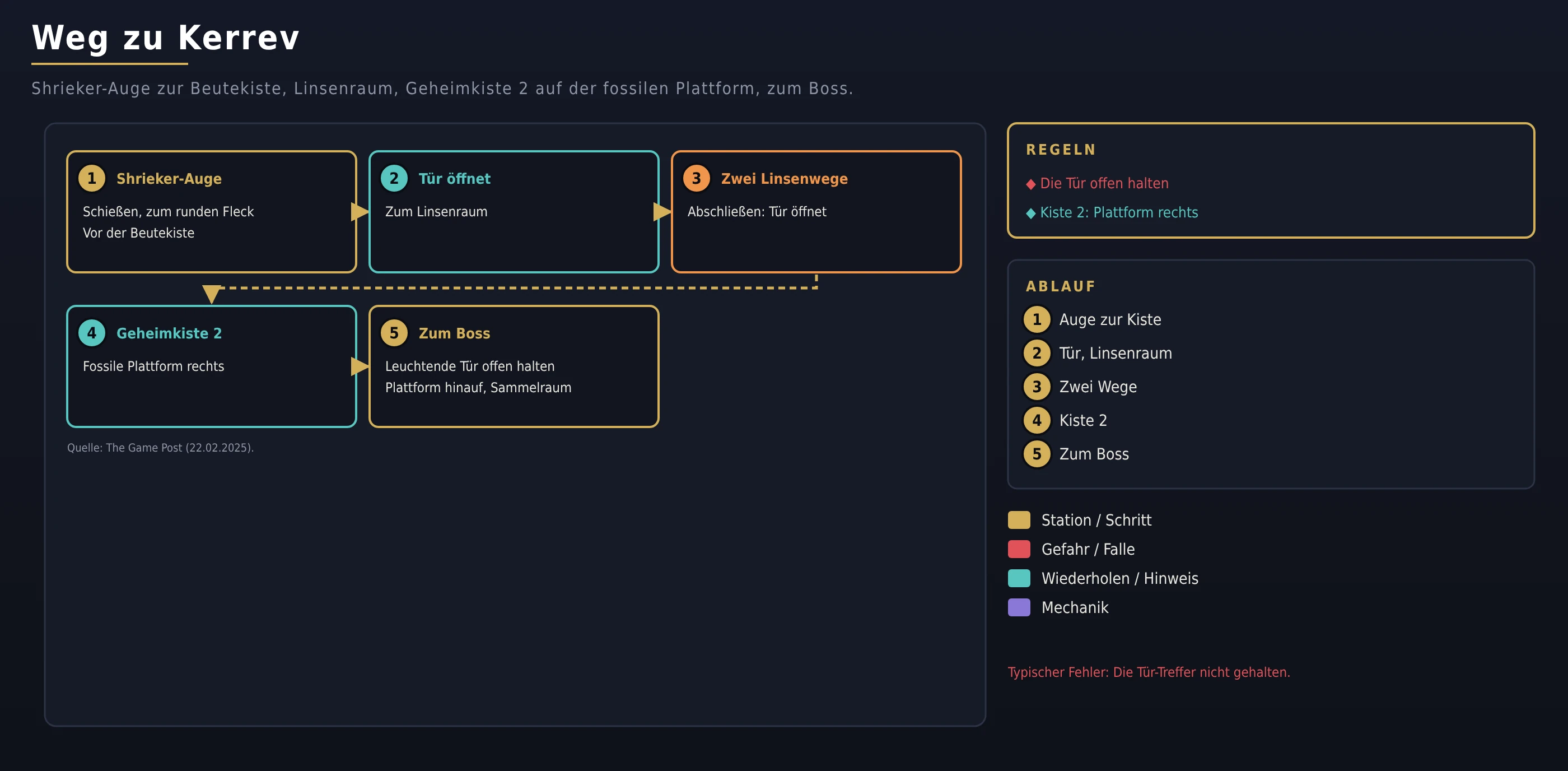Image resolution: width=1568 pixels, height=771 pixels.
Task: Click step 3 badge on Zwei Linsenwege card
Action: (x=696, y=178)
